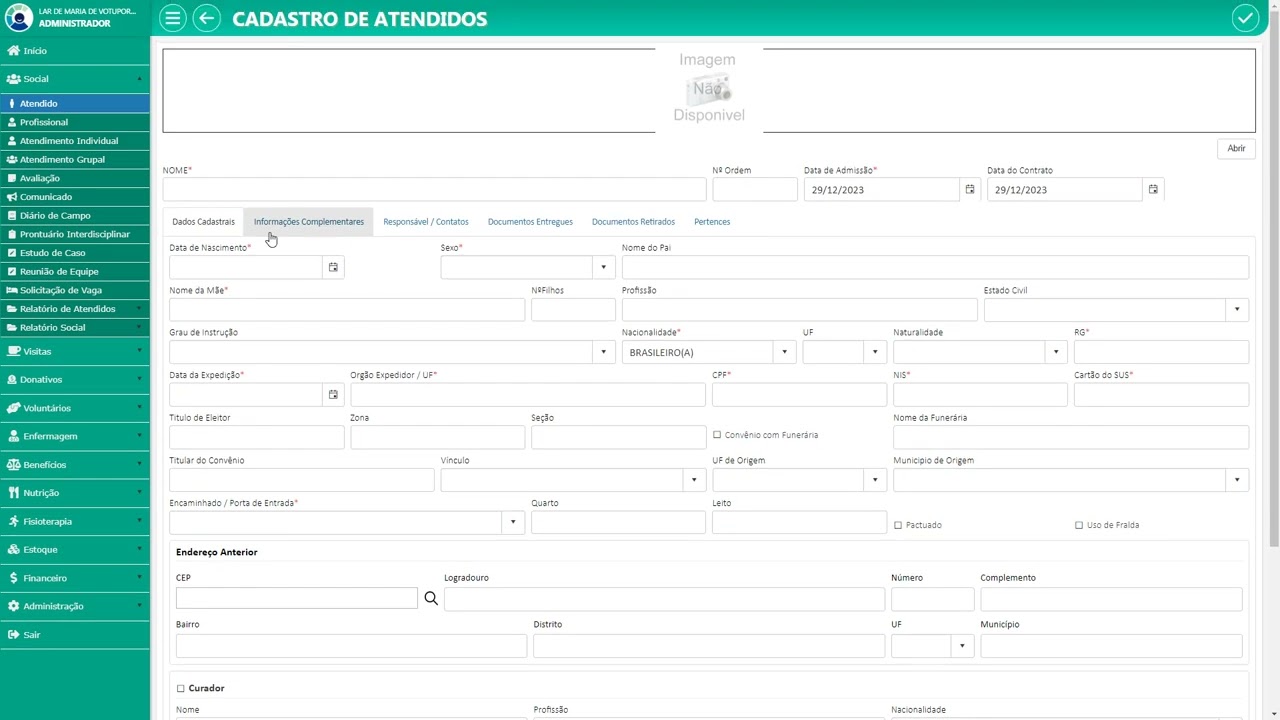Enable the Convênio com Funerária checkbox

pyautogui.click(x=717, y=435)
